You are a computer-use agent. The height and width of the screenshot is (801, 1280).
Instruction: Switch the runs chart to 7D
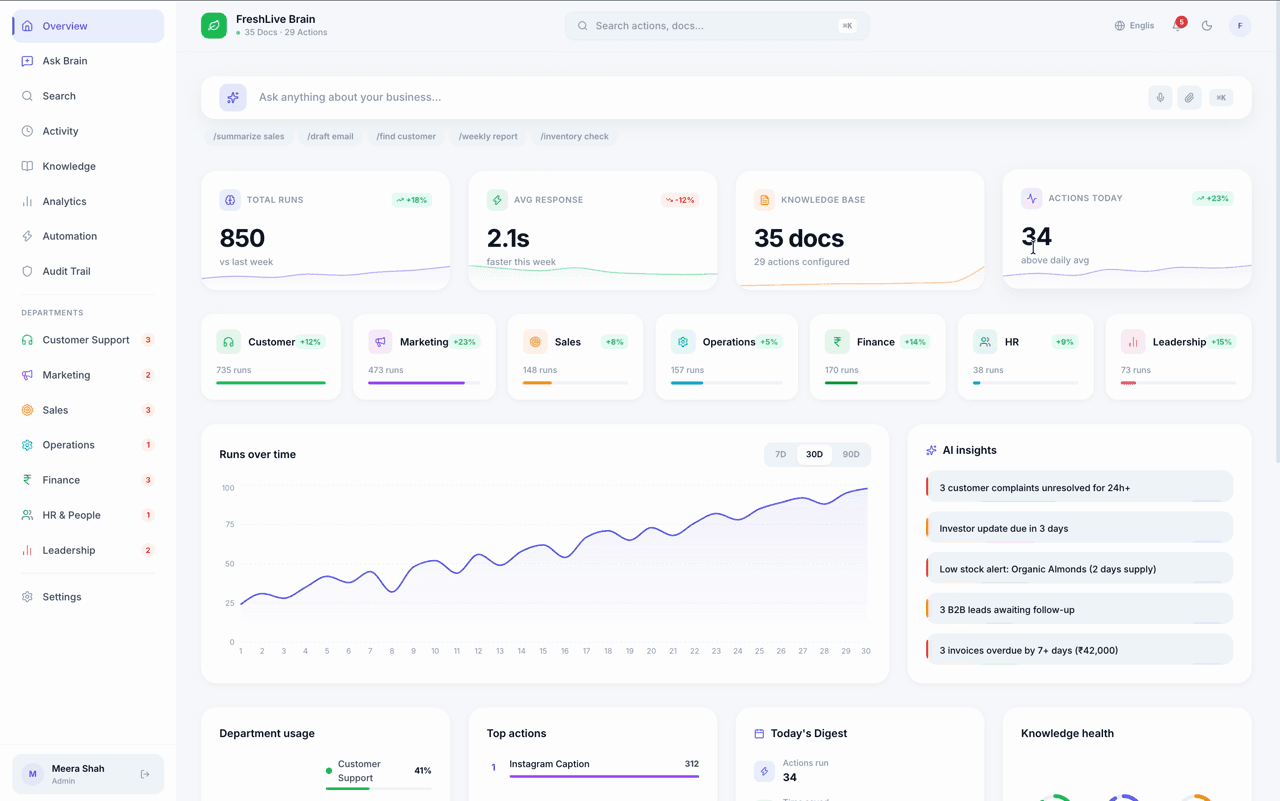point(781,455)
